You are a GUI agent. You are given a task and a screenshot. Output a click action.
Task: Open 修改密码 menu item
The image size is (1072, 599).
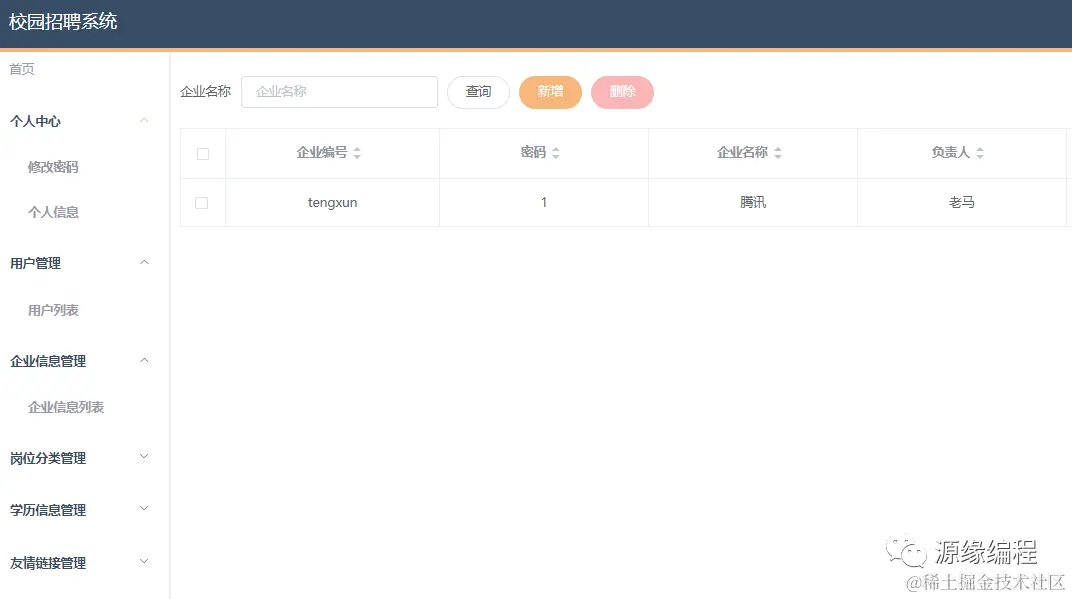point(53,167)
